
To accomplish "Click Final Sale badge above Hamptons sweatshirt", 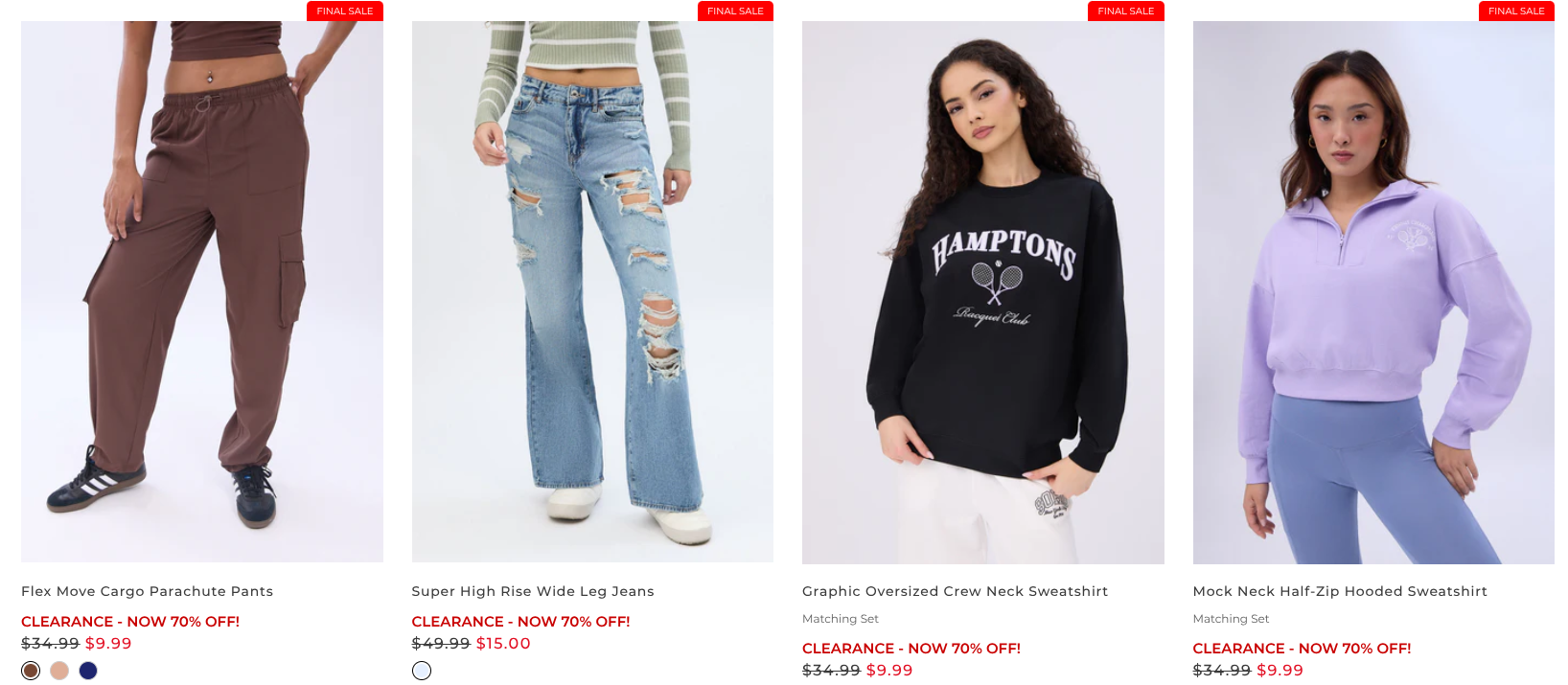I will 1126,11.
